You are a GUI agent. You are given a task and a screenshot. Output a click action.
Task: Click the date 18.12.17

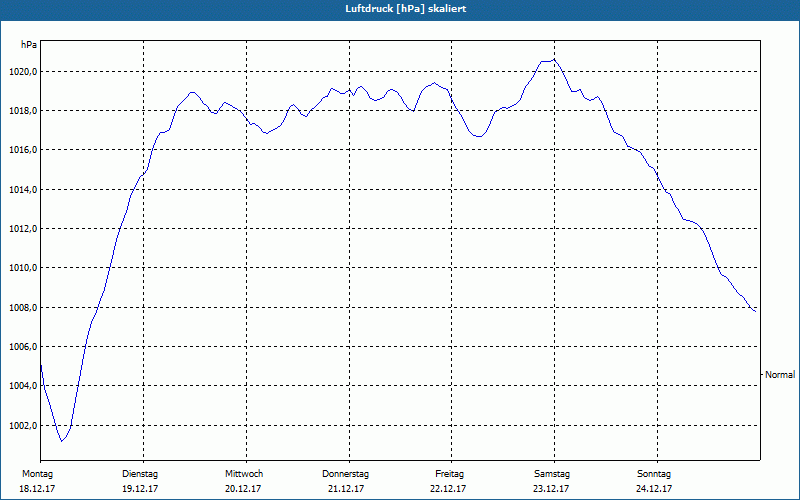pos(37,489)
